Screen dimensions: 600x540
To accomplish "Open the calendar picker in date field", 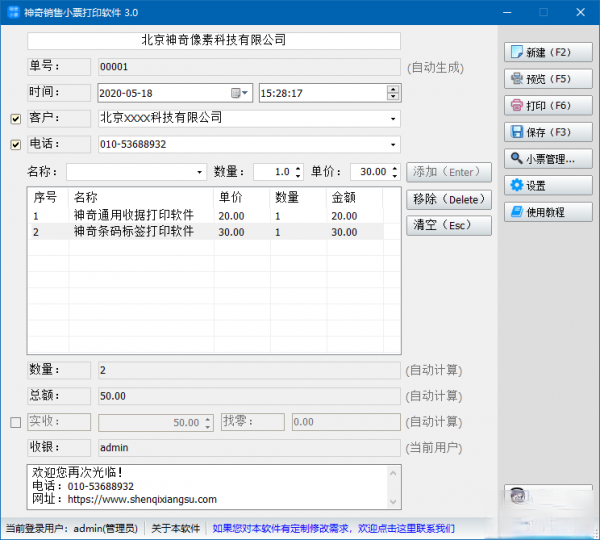I will (240, 93).
